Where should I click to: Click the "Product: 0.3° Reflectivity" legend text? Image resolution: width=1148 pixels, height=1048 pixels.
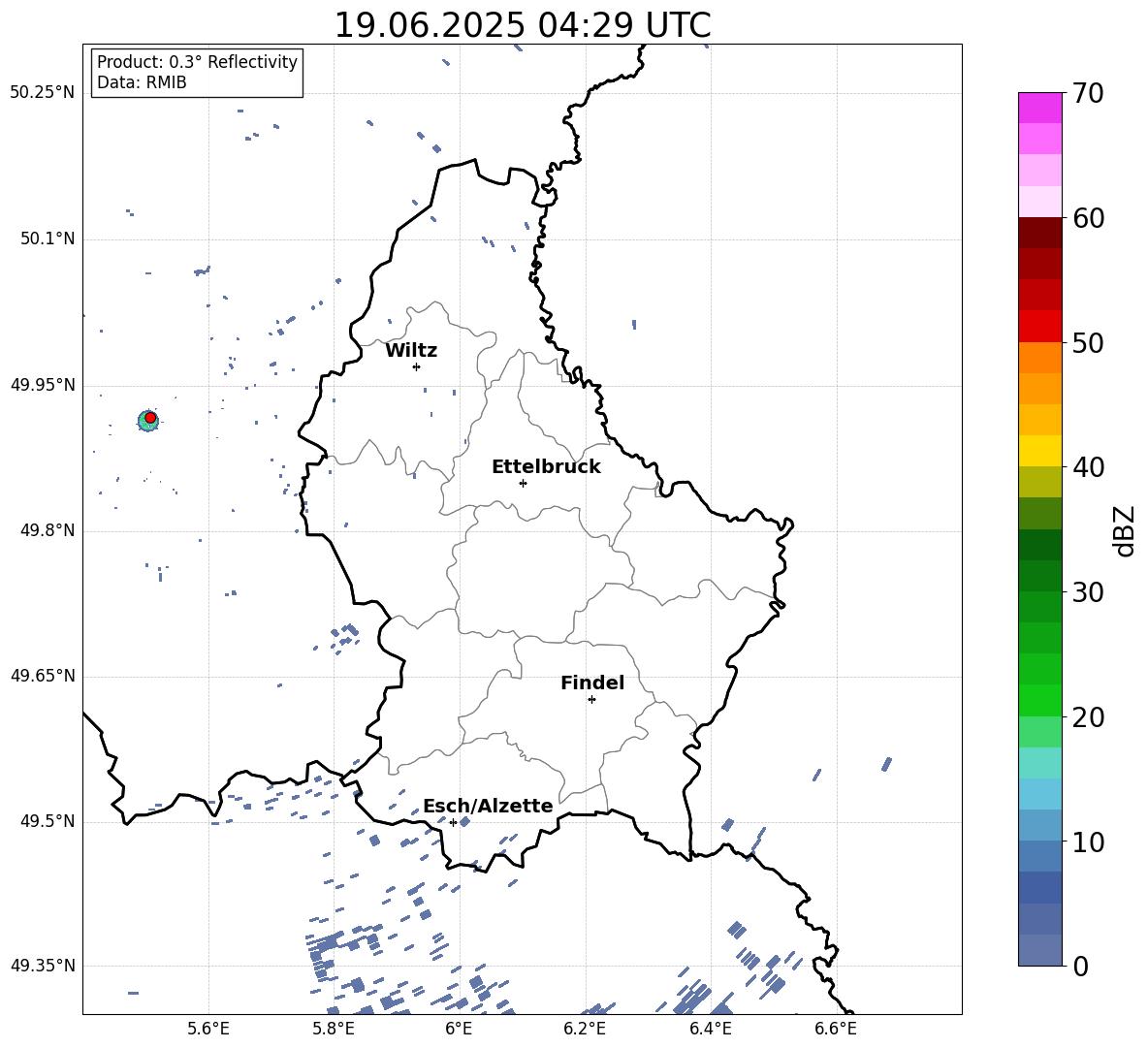[197, 62]
